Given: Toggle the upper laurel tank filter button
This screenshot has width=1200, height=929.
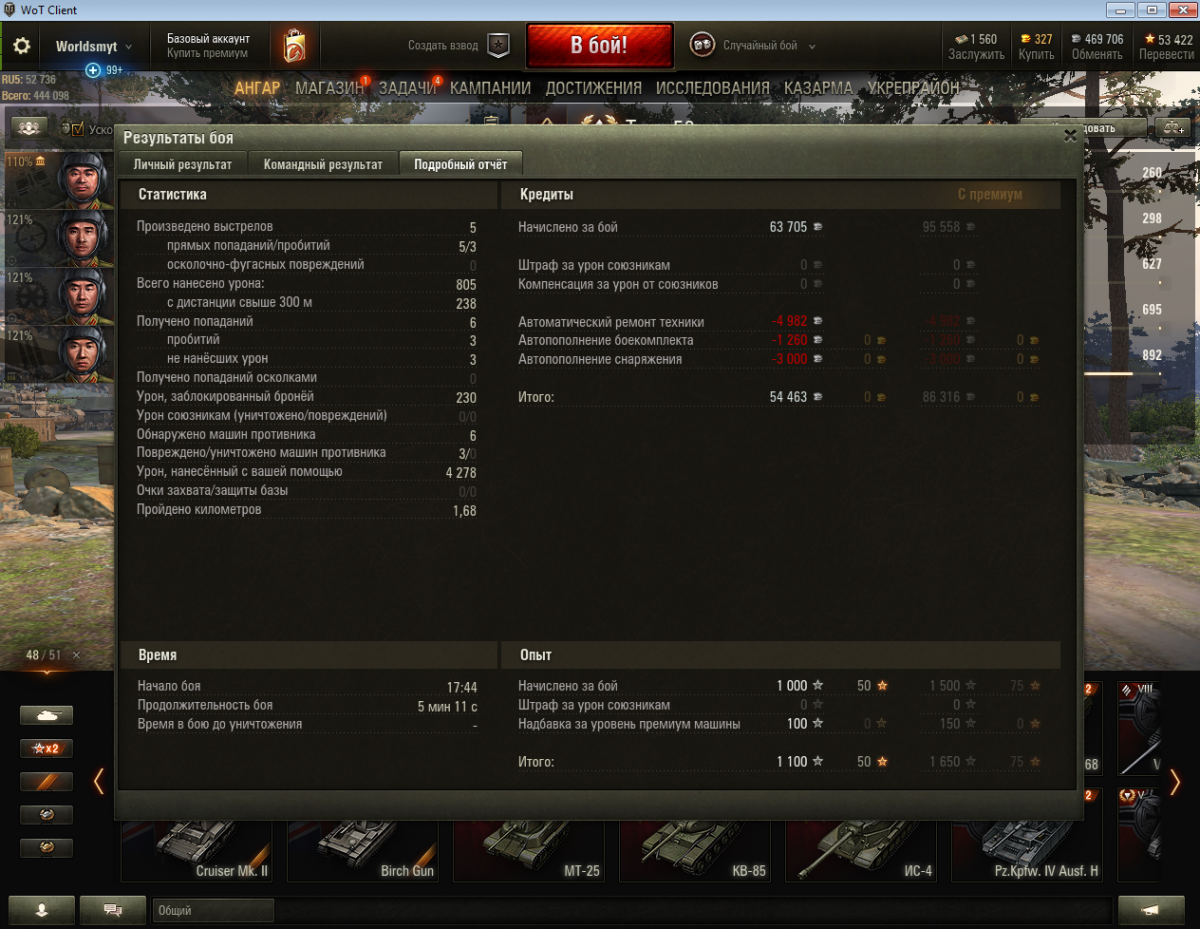Looking at the screenshot, I should click(47, 815).
